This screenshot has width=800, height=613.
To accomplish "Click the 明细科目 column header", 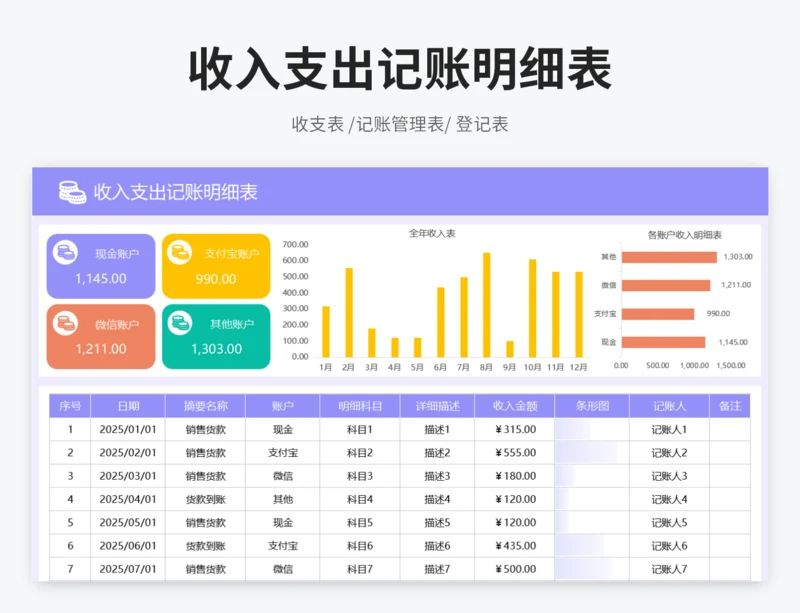I will (360, 406).
